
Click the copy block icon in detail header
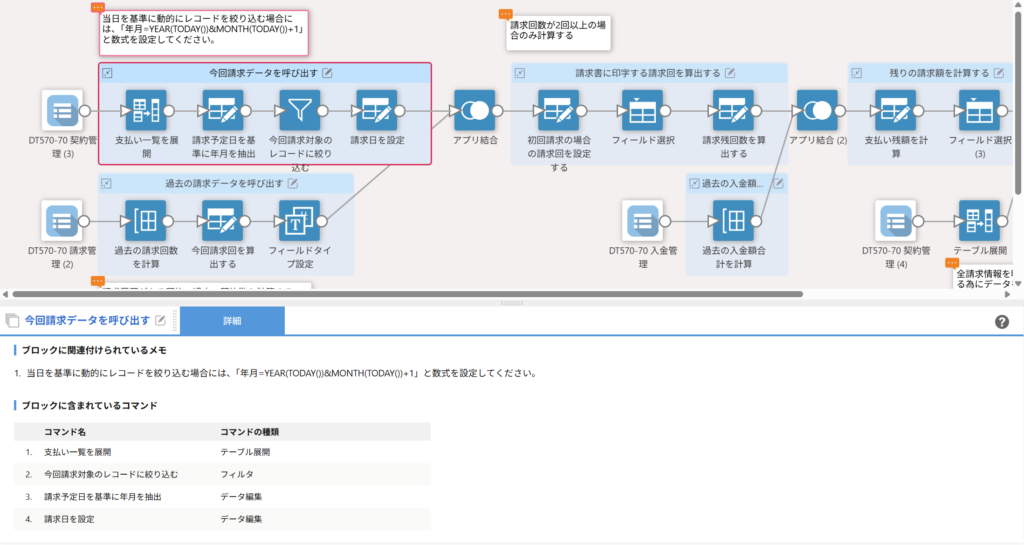[x=12, y=320]
